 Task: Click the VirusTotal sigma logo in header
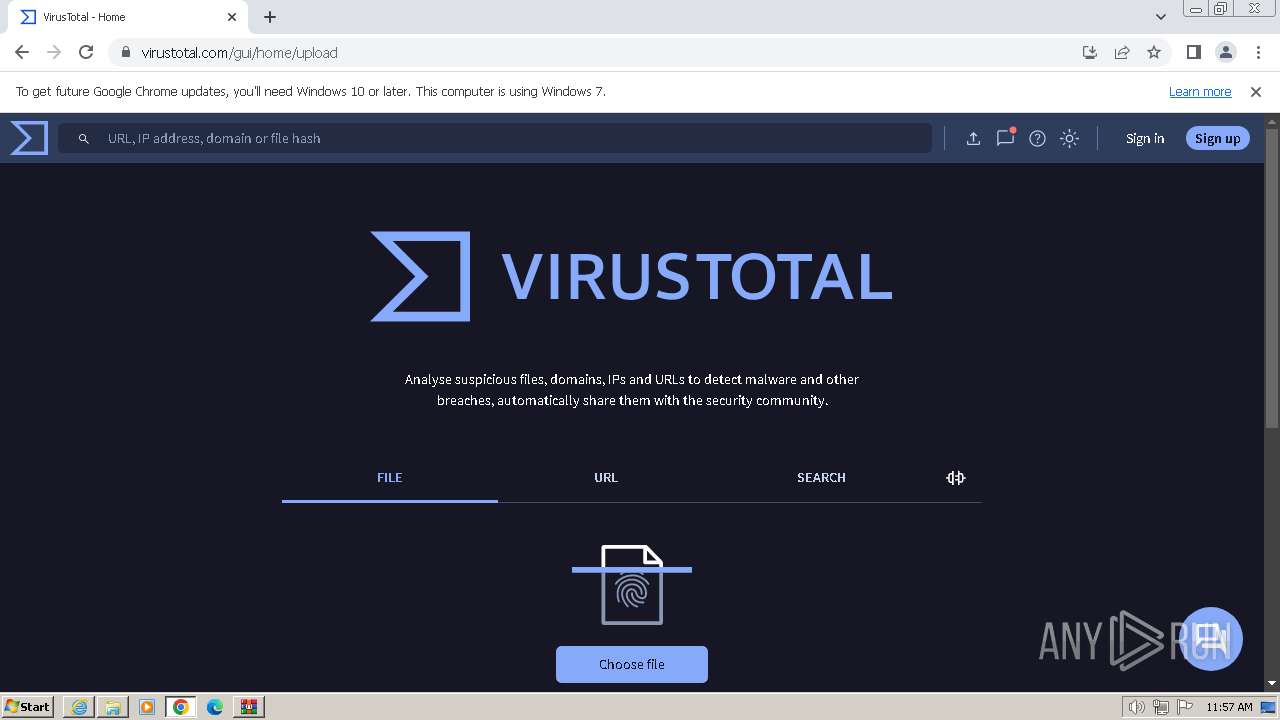(29, 138)
